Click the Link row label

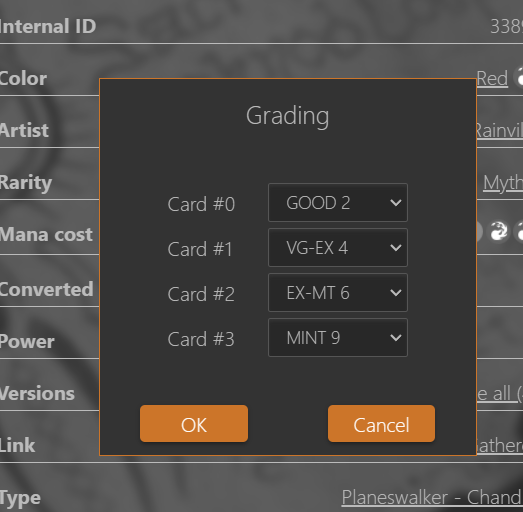[x=18, y=446]
